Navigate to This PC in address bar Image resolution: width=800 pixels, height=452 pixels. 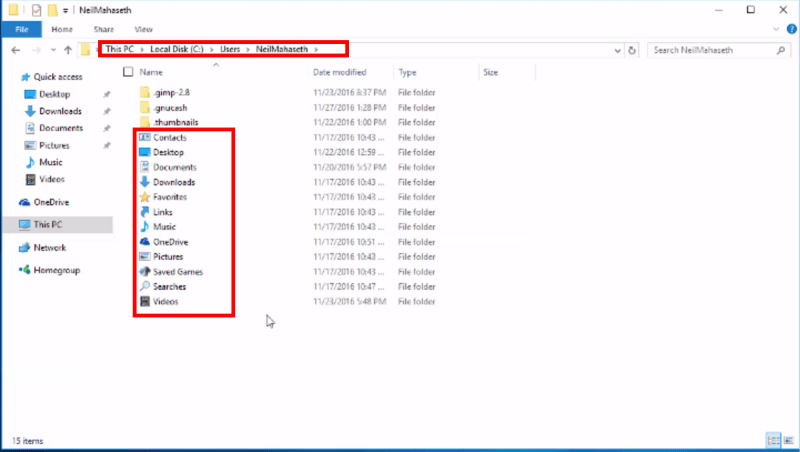tap(120, 49)
